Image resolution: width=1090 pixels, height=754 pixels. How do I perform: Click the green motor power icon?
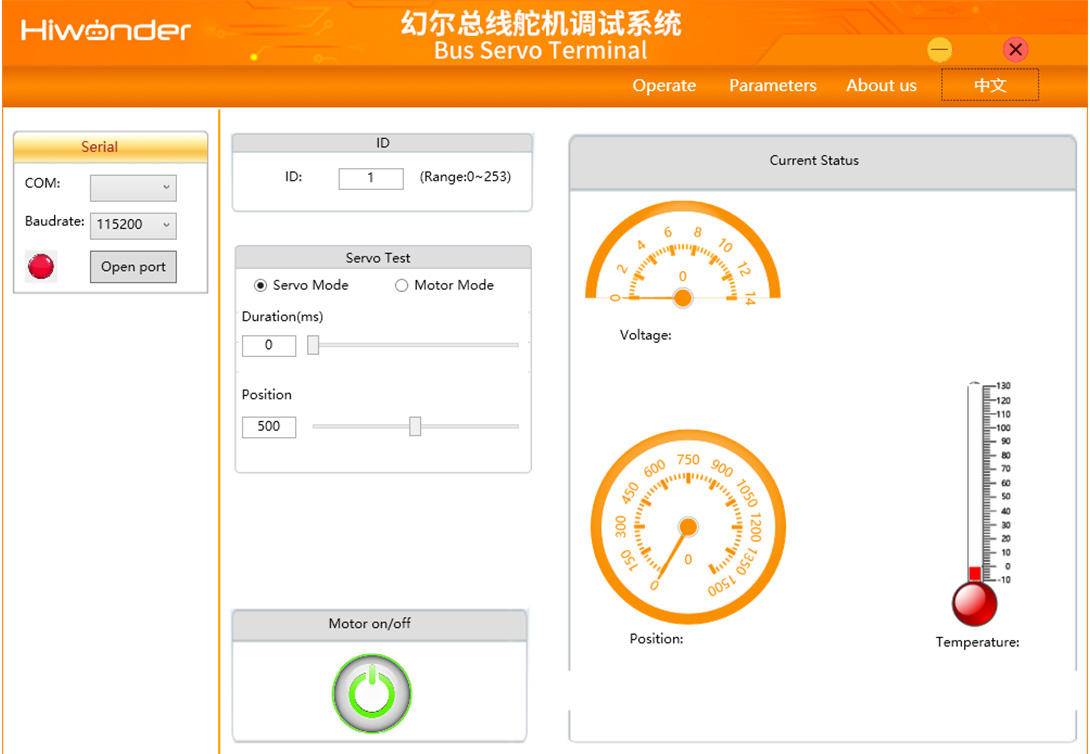371,692
